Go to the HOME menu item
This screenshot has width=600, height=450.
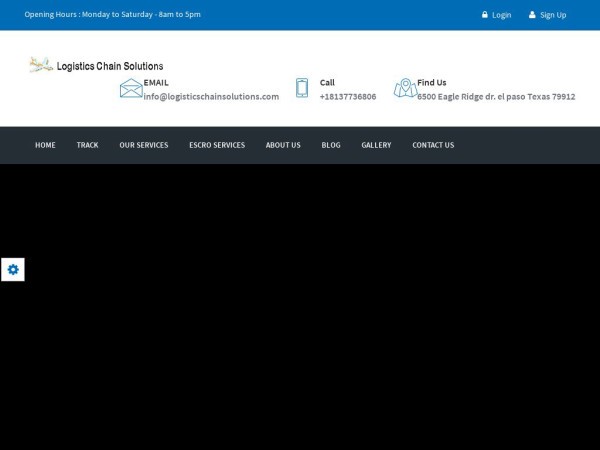point(45,145)
